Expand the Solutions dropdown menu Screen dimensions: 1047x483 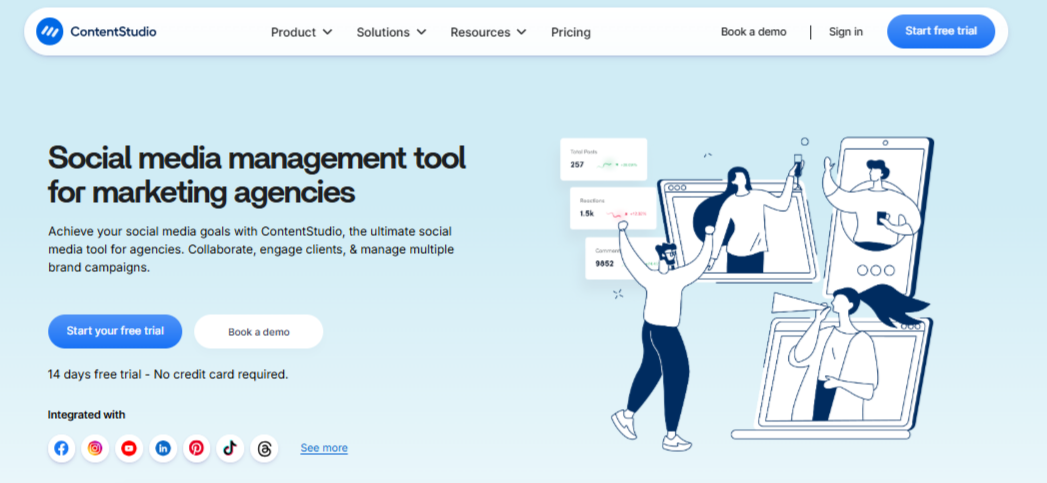click(391, 32)
